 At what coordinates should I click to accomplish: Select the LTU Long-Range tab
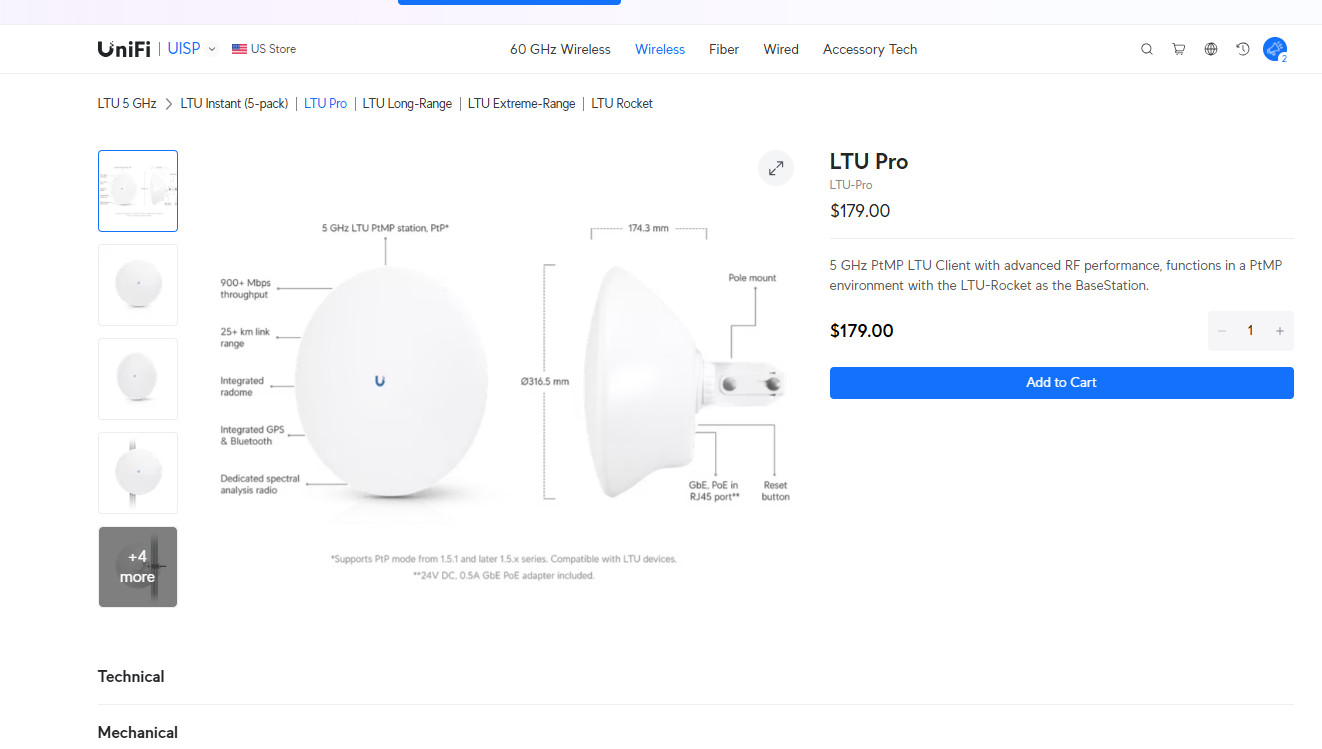click(x=407, y=103)
